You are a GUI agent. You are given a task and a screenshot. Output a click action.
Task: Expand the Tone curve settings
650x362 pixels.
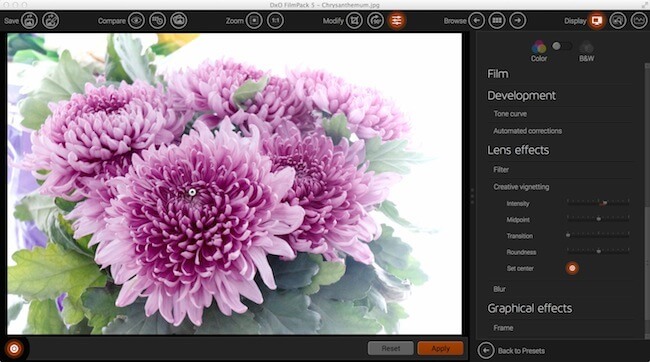[510, 114]
